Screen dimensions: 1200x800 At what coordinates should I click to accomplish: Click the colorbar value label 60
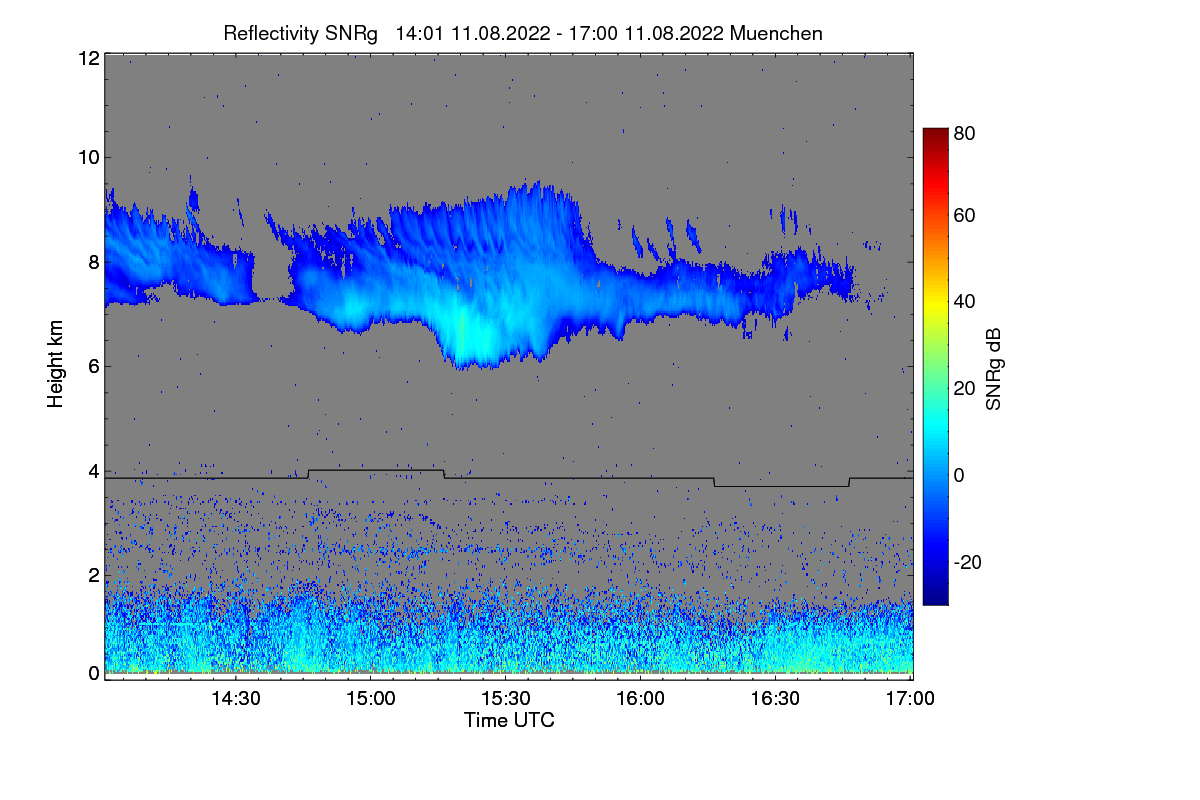tap(965, 215)
